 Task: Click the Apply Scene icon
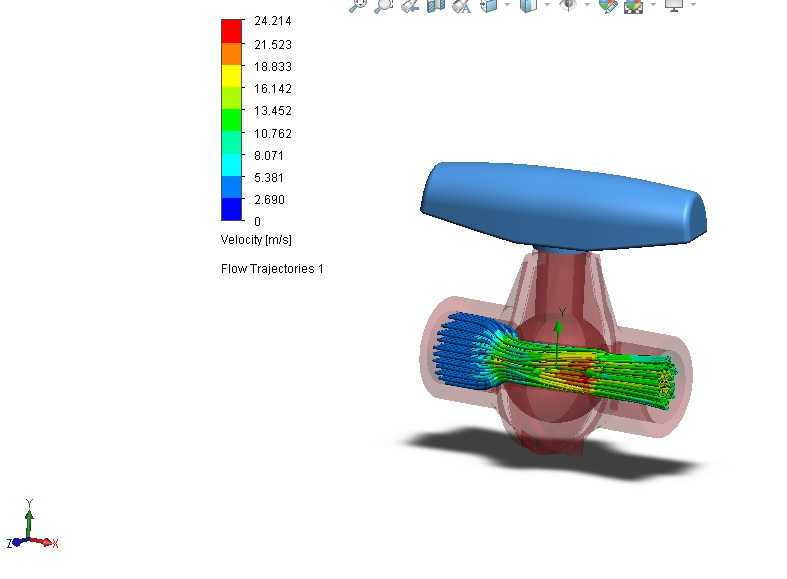pyautogui.click(x=633, y=5)
